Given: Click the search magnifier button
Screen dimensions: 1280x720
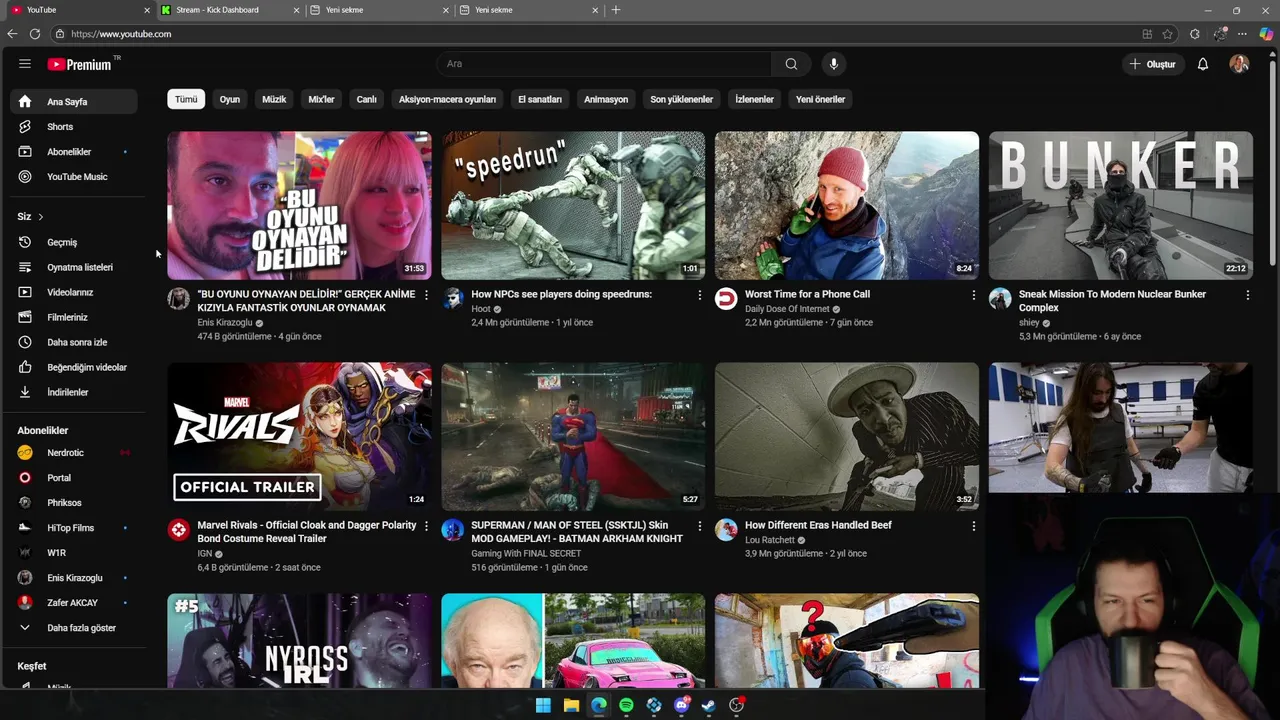Looking at the screenshot, I should [x=791, y=64].
